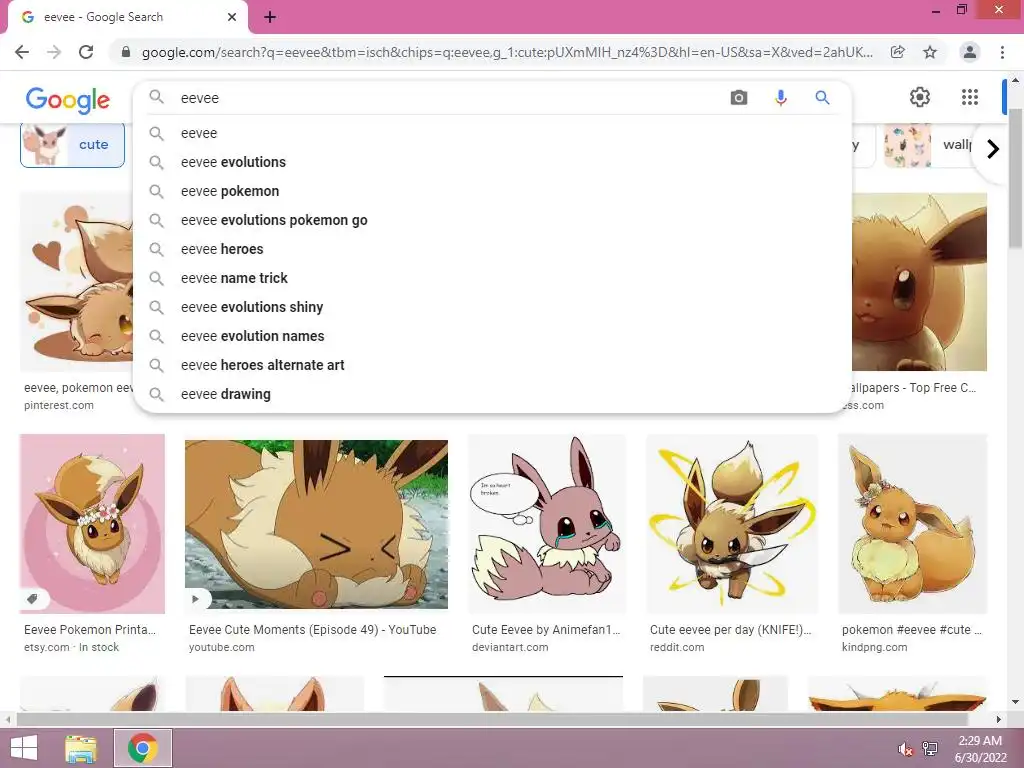
Task: Open Chrome three-dot menu
Action: pyautogui.click(x=1002, y=52)
